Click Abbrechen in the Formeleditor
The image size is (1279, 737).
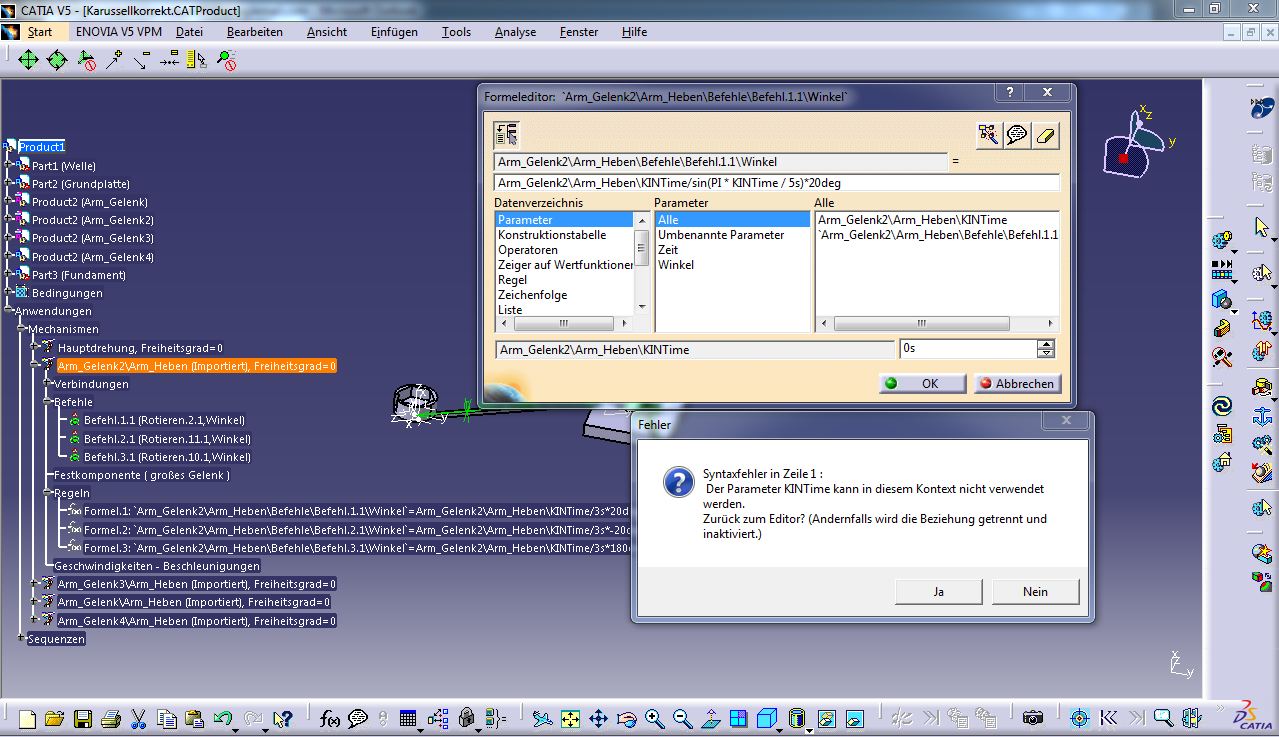tap(1016, 383)
